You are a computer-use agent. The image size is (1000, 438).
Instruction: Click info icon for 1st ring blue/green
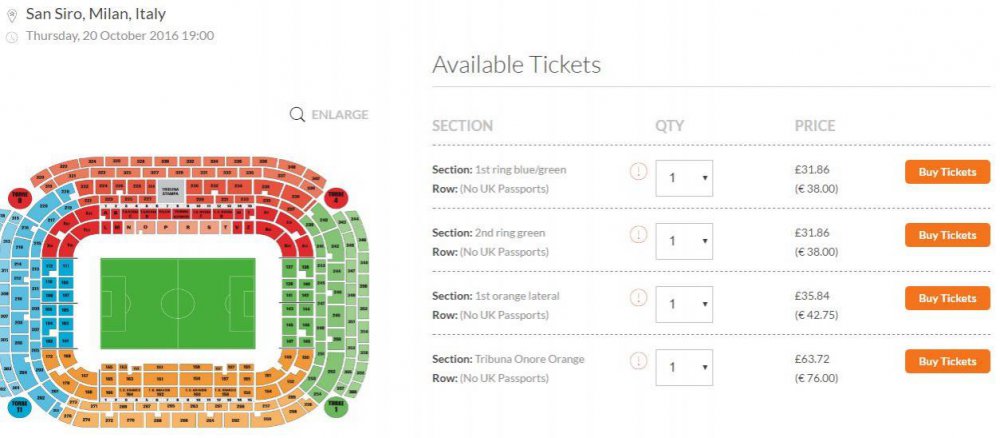(638, 171)
